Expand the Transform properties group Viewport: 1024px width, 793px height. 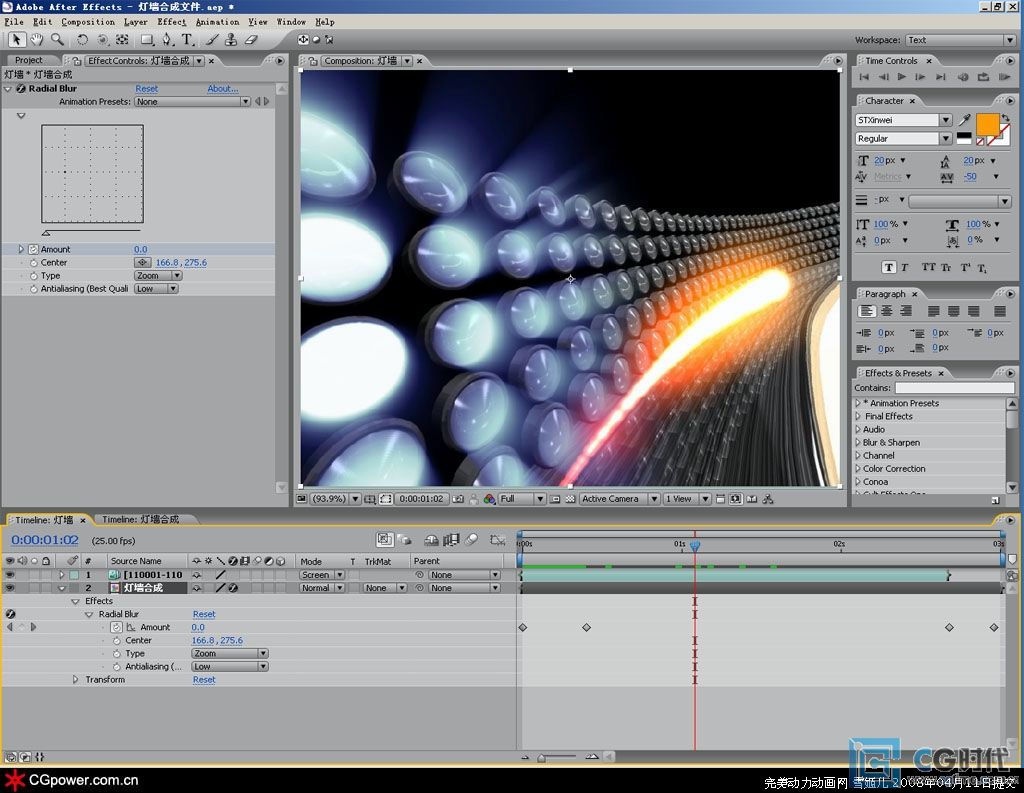(76, 680)
